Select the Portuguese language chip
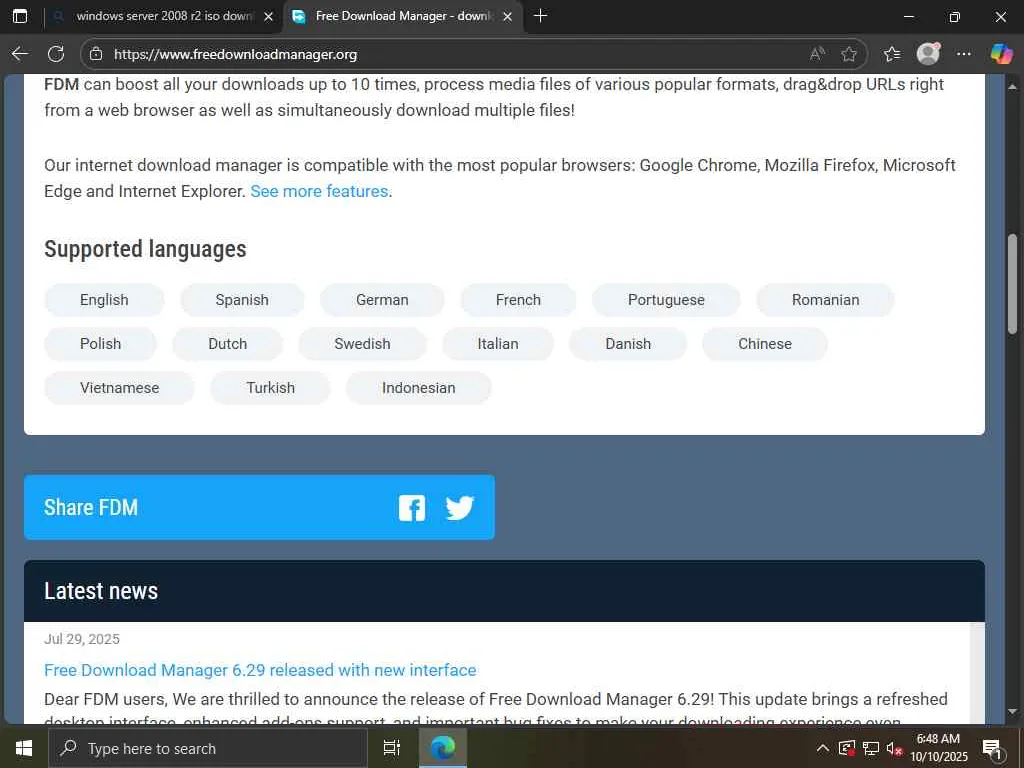 (666, 300)
